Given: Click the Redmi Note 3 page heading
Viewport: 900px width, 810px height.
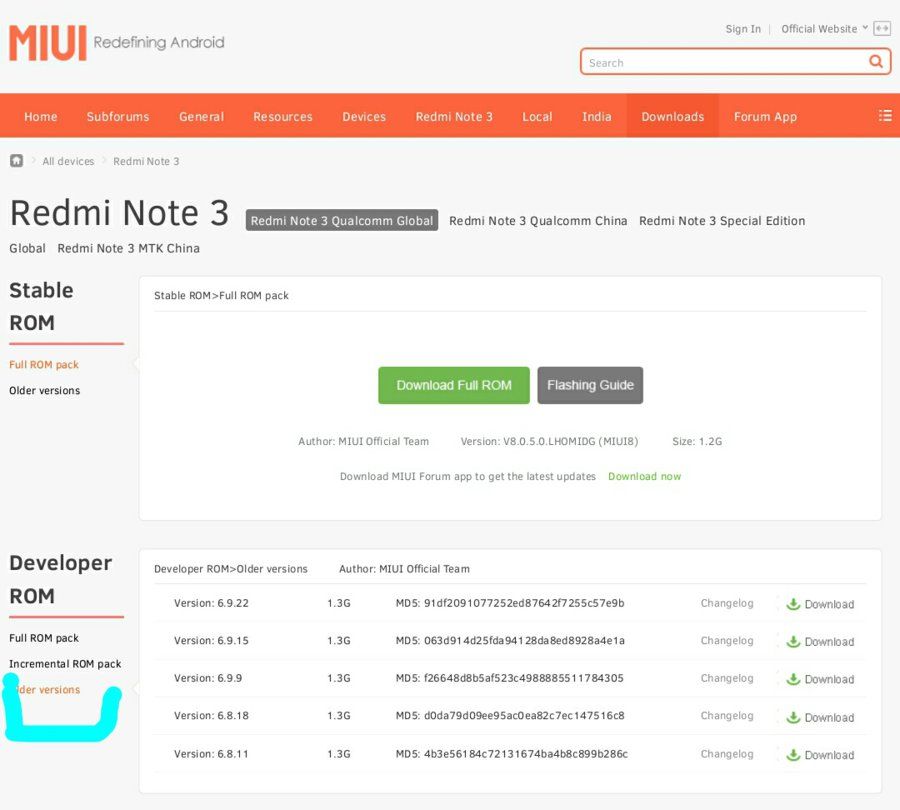Looking at the screenshot, I should pyautogui.click(x=119, y=213).
